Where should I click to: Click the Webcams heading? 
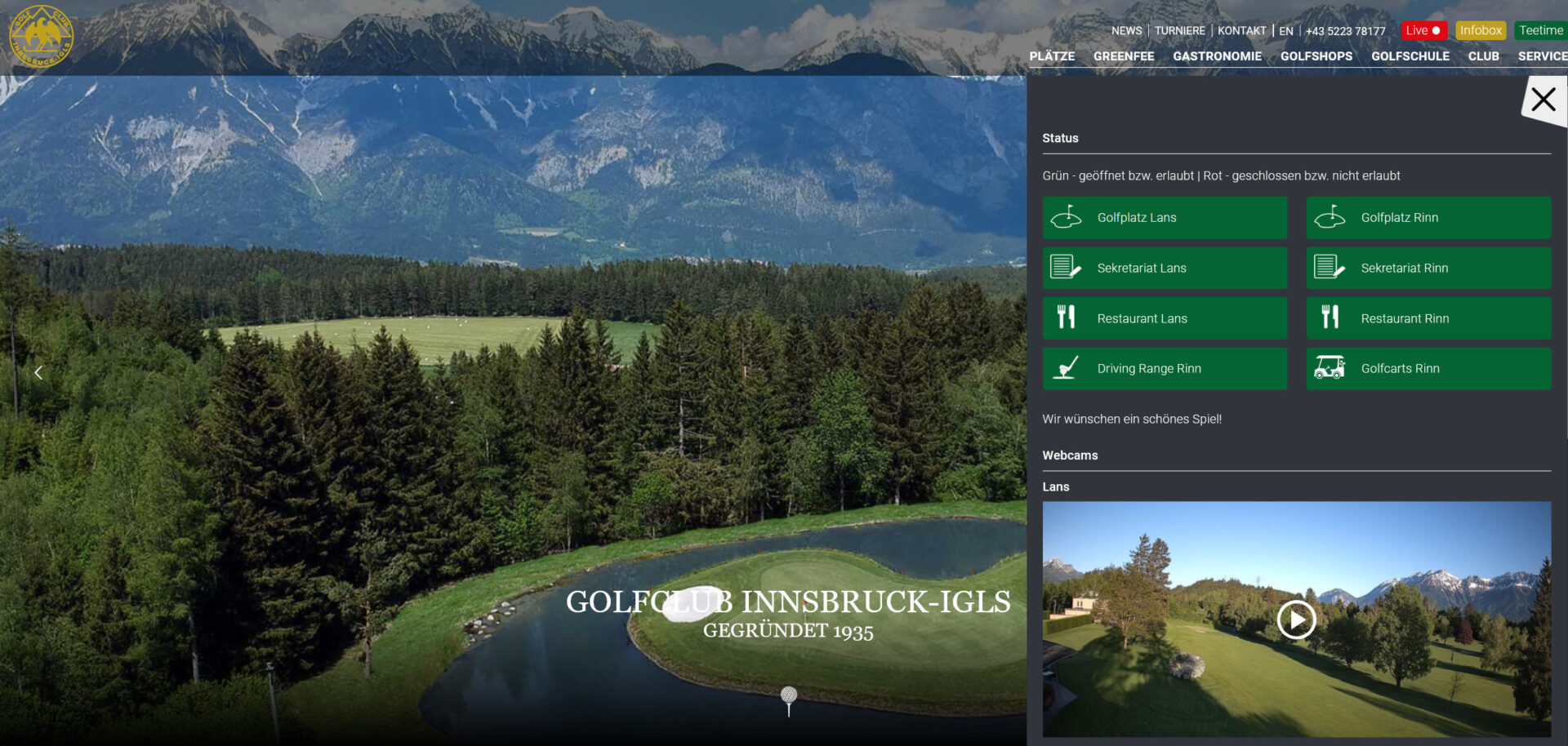(1070, 455)
